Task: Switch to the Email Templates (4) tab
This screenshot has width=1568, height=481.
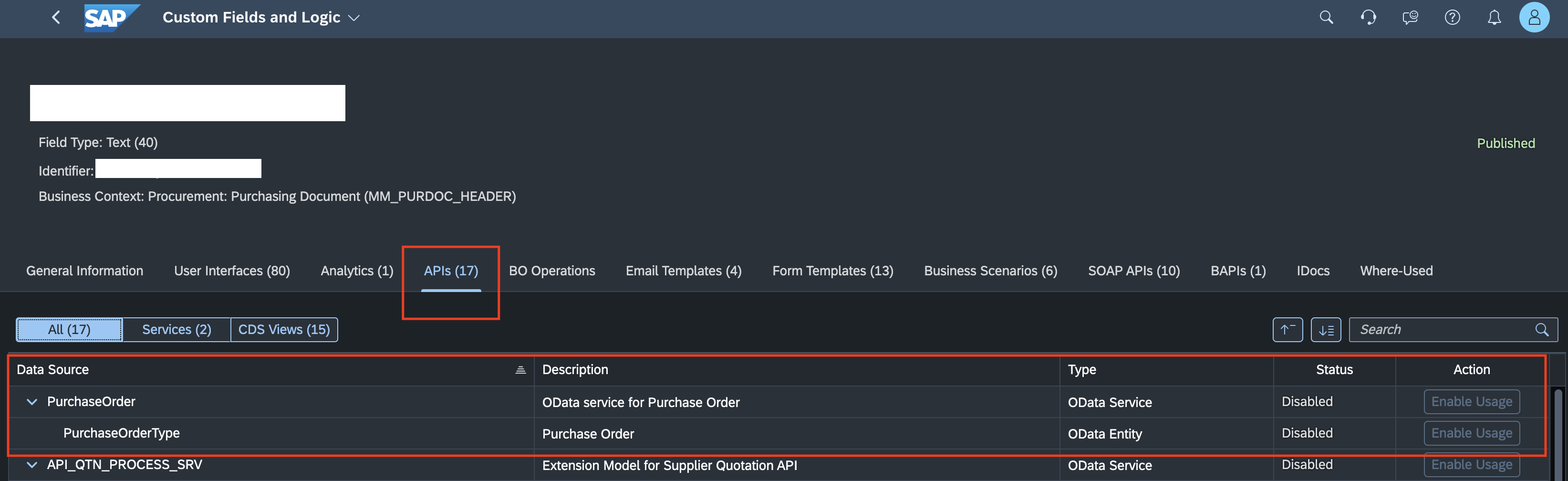Action: (684, 271)
